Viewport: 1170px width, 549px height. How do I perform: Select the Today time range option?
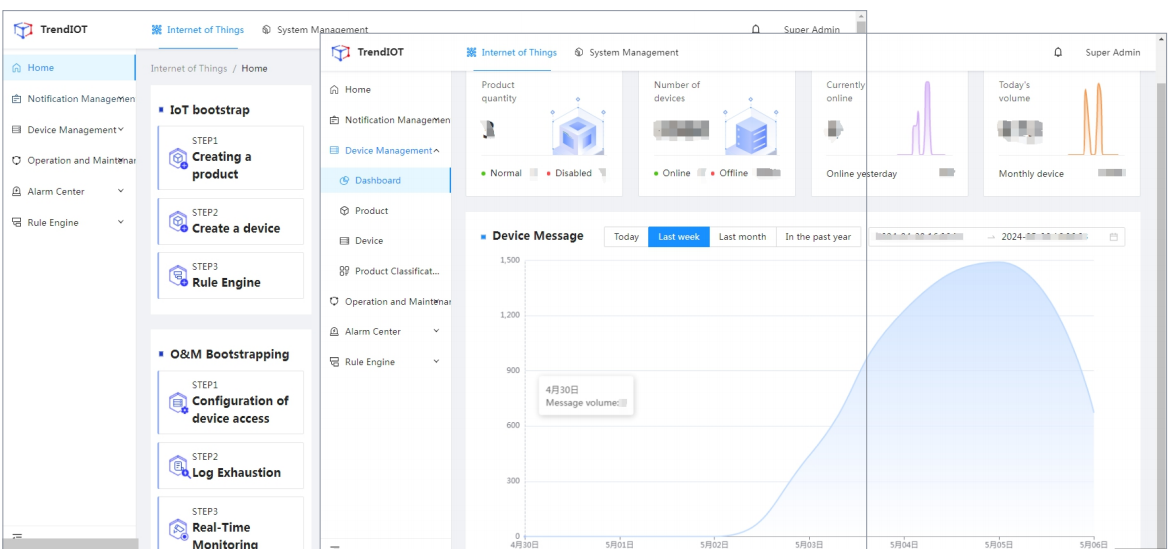coord(626,237)
